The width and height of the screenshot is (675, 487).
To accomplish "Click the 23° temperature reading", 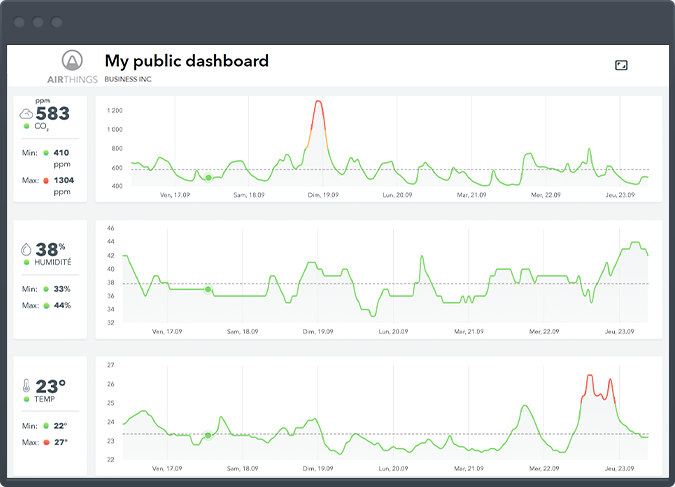I will coord(50,386).
